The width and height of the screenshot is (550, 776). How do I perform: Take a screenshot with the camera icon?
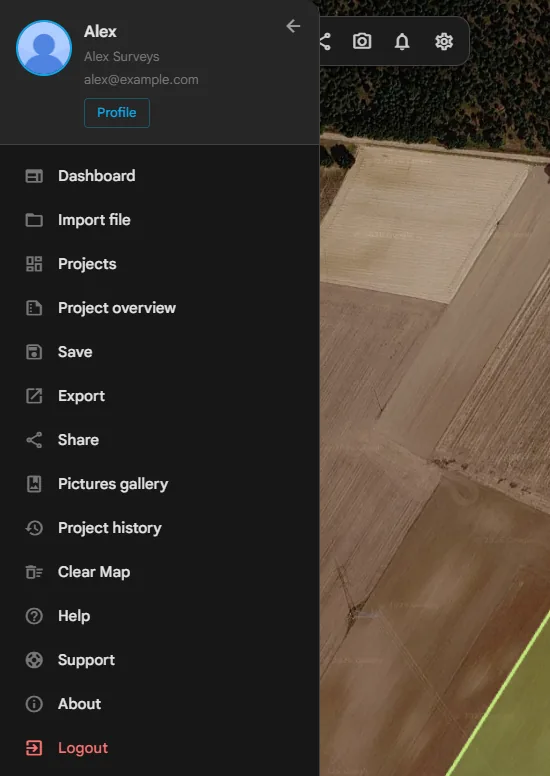(362, 41)
